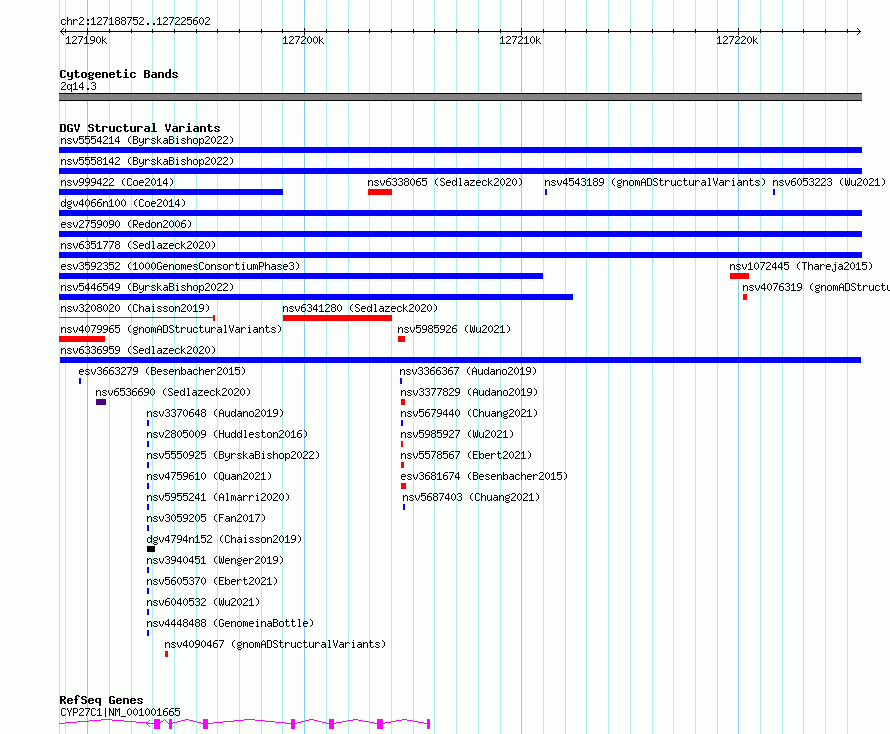Open nsv4448488 (GenomeinaBottle) label
Screen dimensions: 890x734
[230, 623]
